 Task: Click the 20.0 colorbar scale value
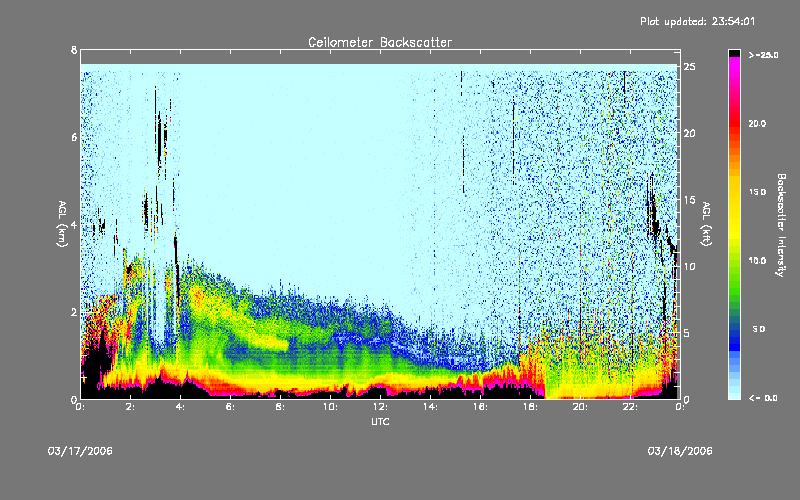click(757, 123)
